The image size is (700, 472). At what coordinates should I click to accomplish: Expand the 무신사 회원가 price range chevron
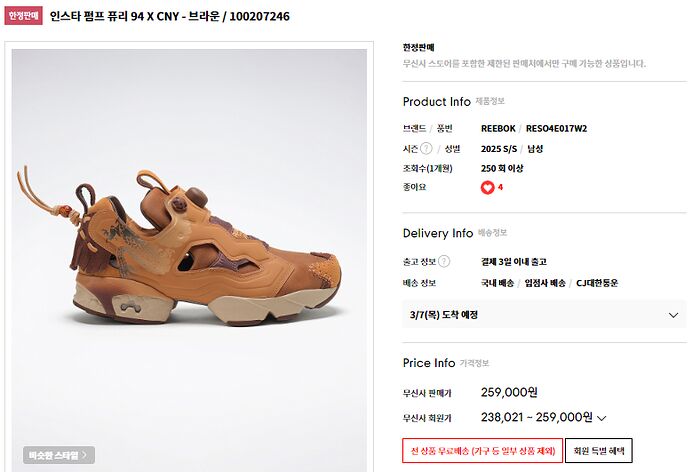[601, 418]
